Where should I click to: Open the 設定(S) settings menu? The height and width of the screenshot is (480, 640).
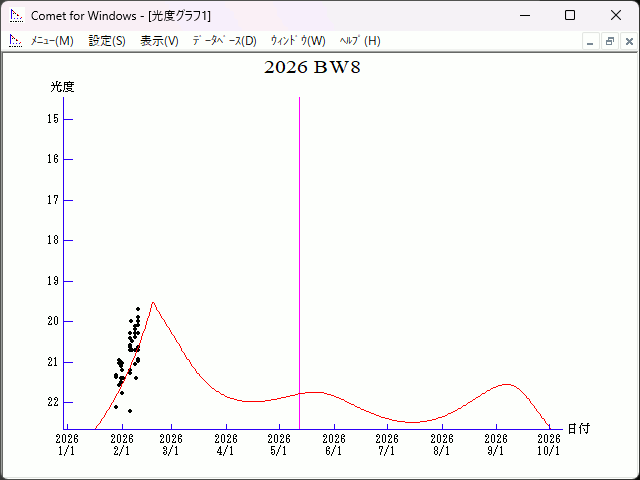click(x=107, y=41)
